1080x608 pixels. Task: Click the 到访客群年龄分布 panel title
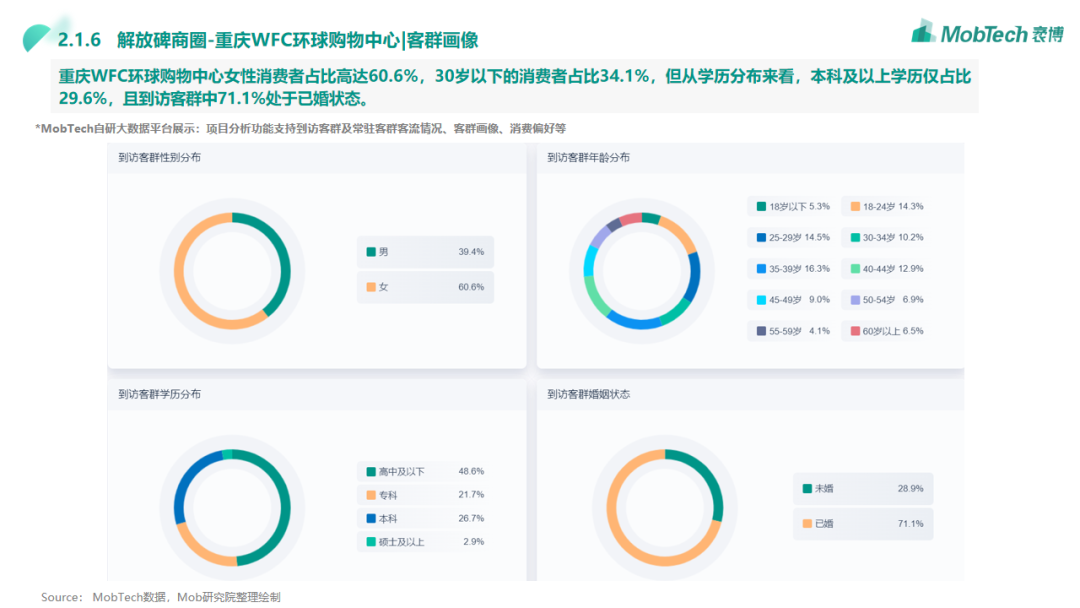pos(589,158)
